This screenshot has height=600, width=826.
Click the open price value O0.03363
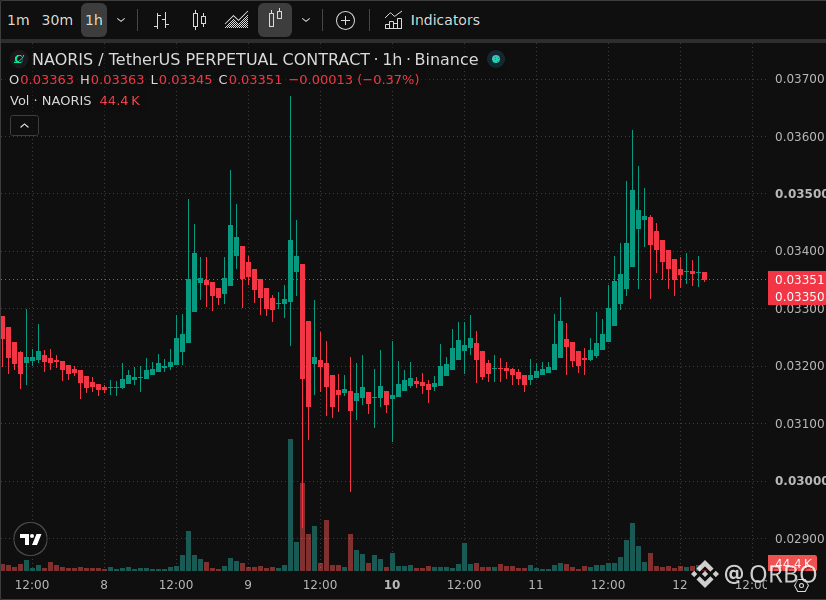click(42, 80)
